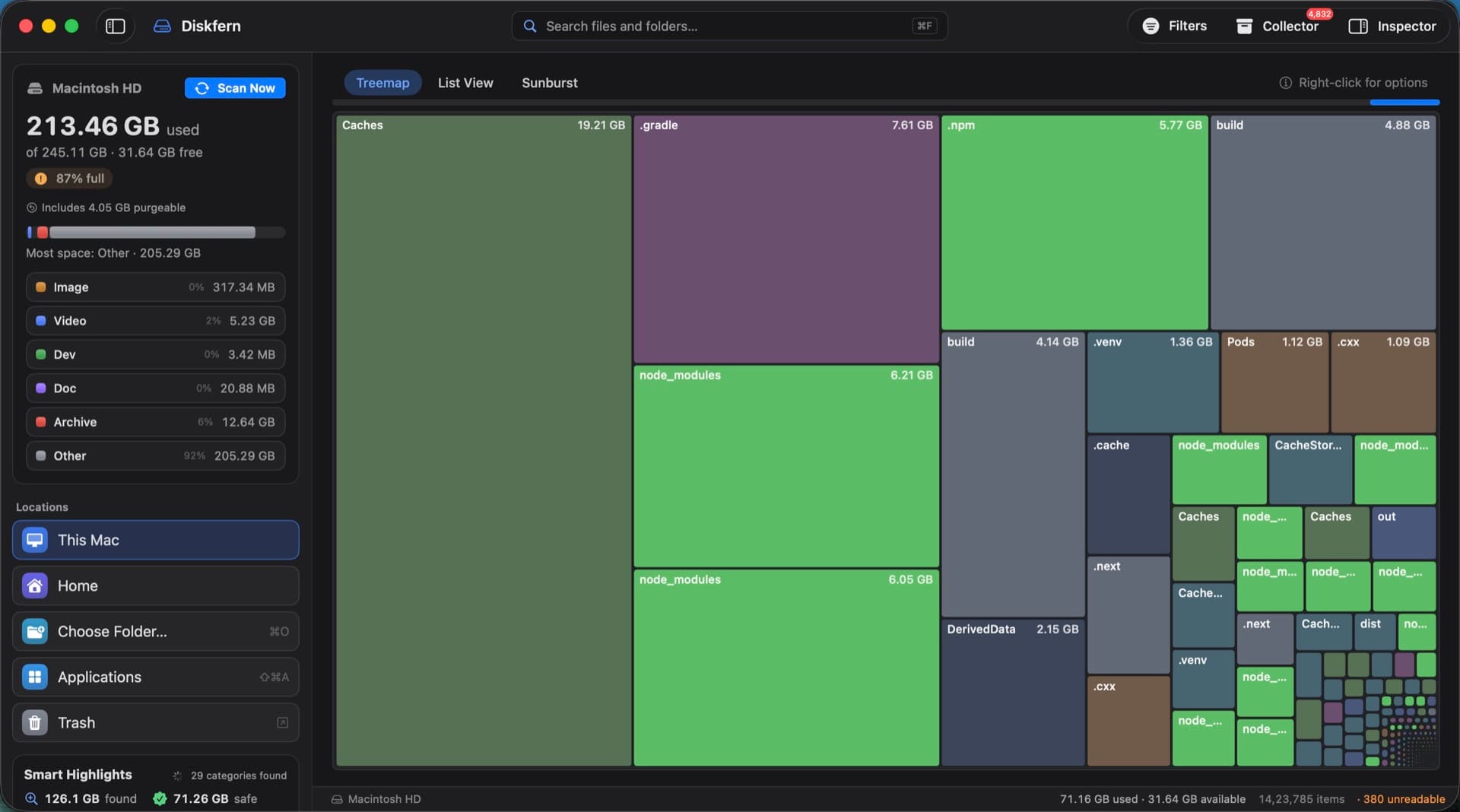Click the Applications grid icon
The width and height of the screenshot is (1460, 812).
(x=35, y=677)
